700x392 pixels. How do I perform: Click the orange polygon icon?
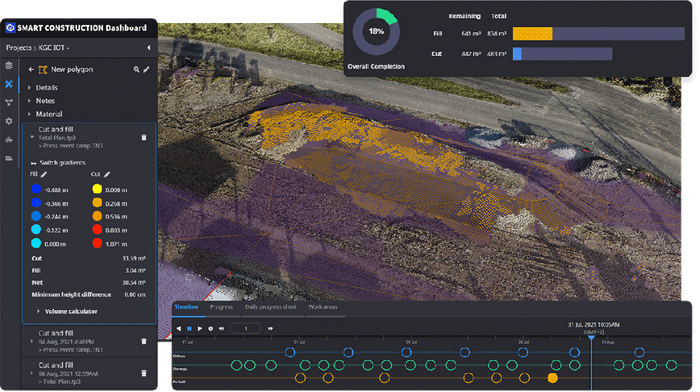point(43,70)
